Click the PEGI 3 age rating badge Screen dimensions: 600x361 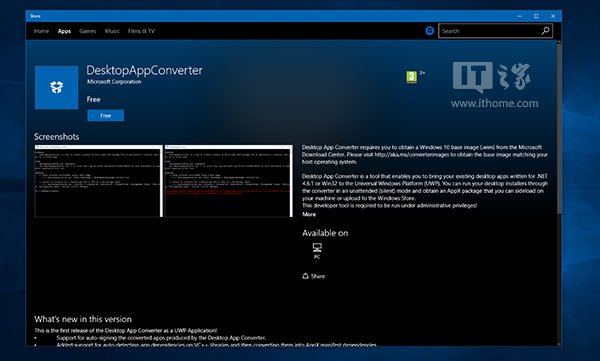coord(411,77)
